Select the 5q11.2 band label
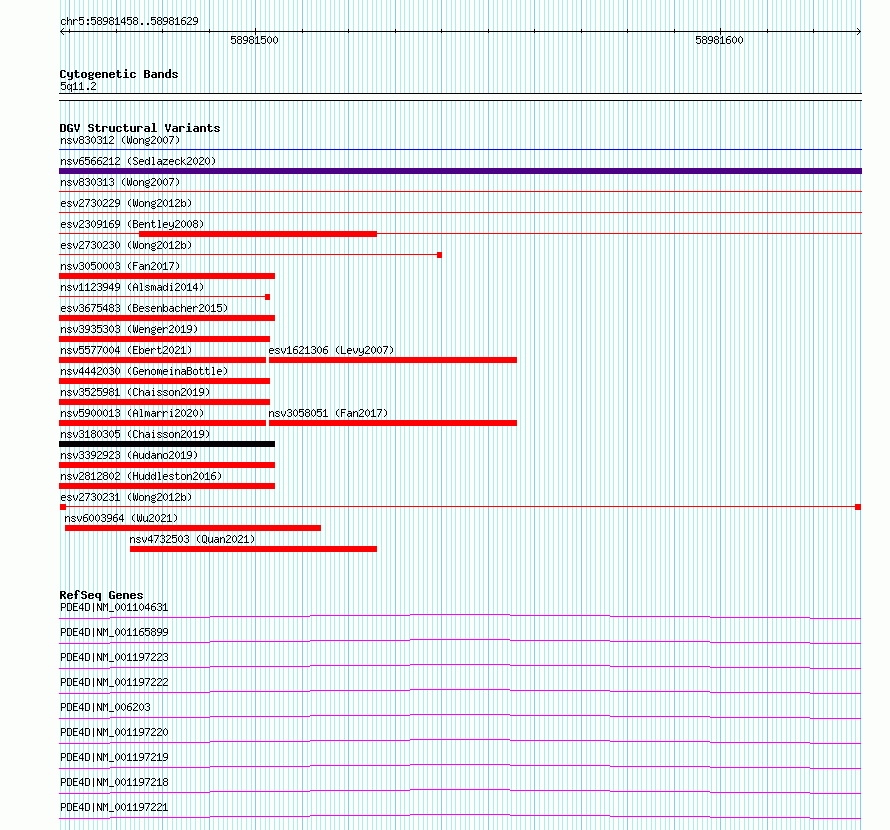This screenshot has width=890, height=830. tap(78, 86)
